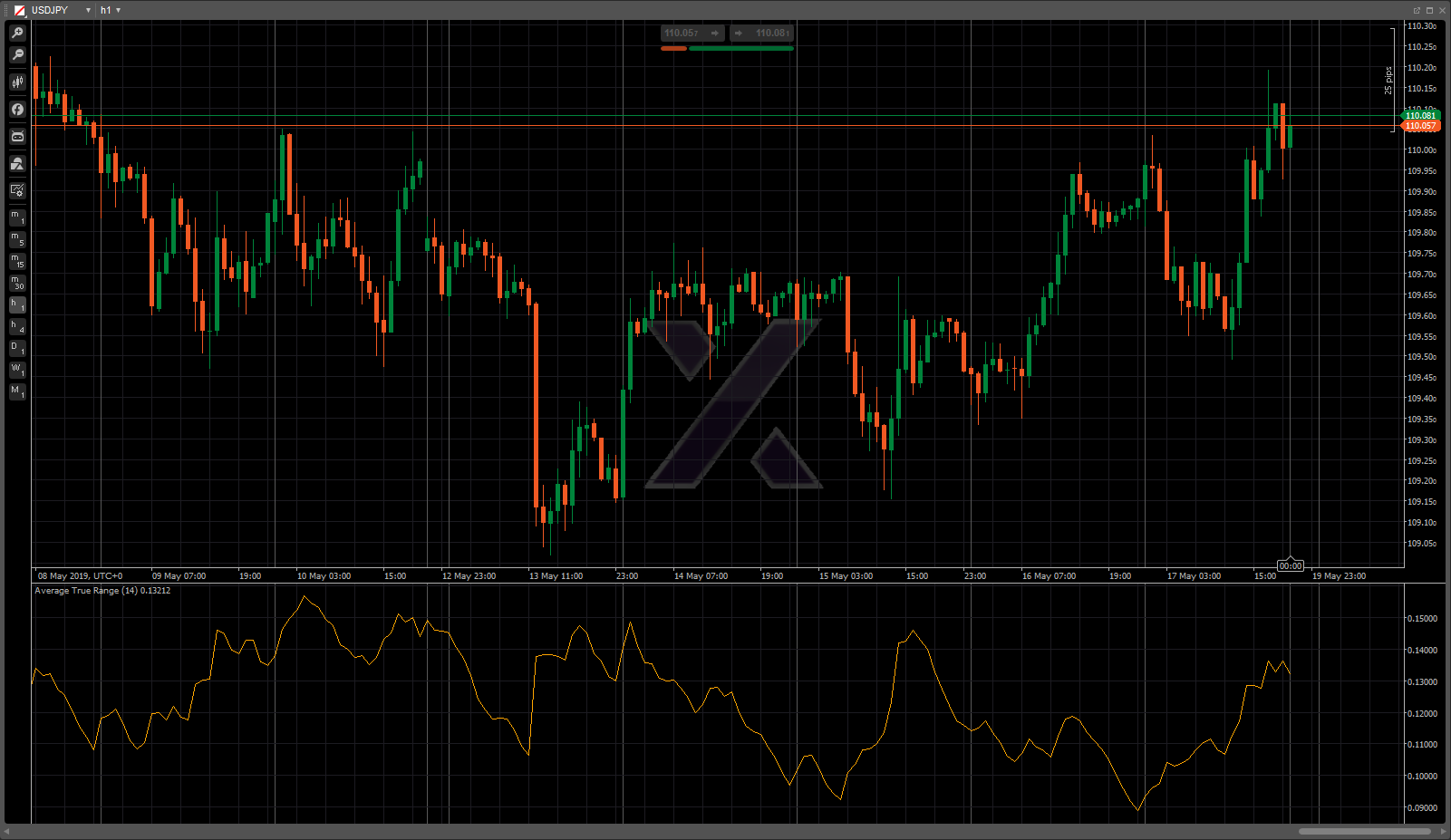Click the Average True Range indicator label
The width and height of the screenshot is (1451, 840).
point(102,591)
